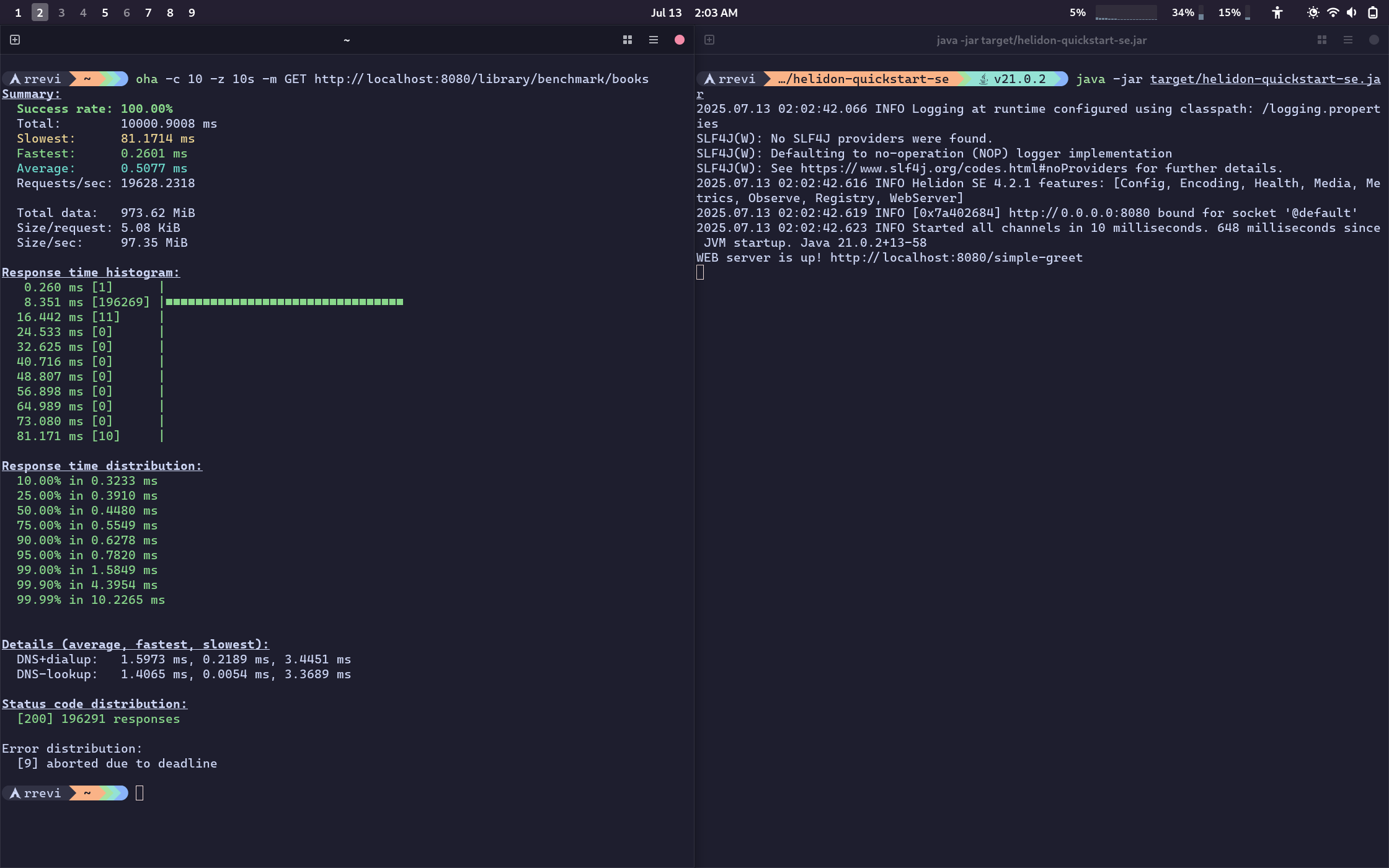Add a new tab in right terminal
The height and width of the screenshot is (868, 1389).
709,40
